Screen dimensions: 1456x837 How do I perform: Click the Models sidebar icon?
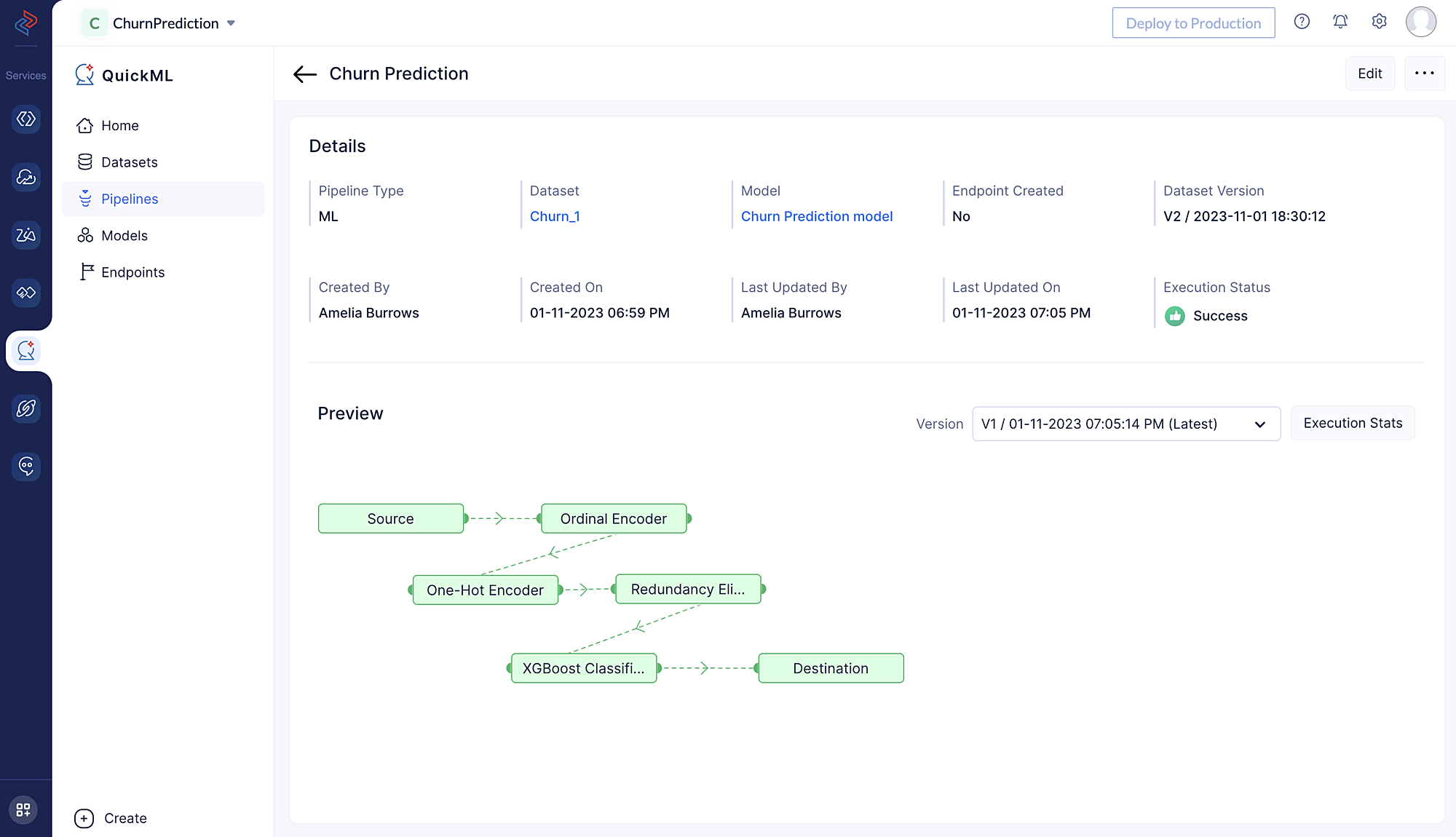pyautogui.click(x=124, y=235)
